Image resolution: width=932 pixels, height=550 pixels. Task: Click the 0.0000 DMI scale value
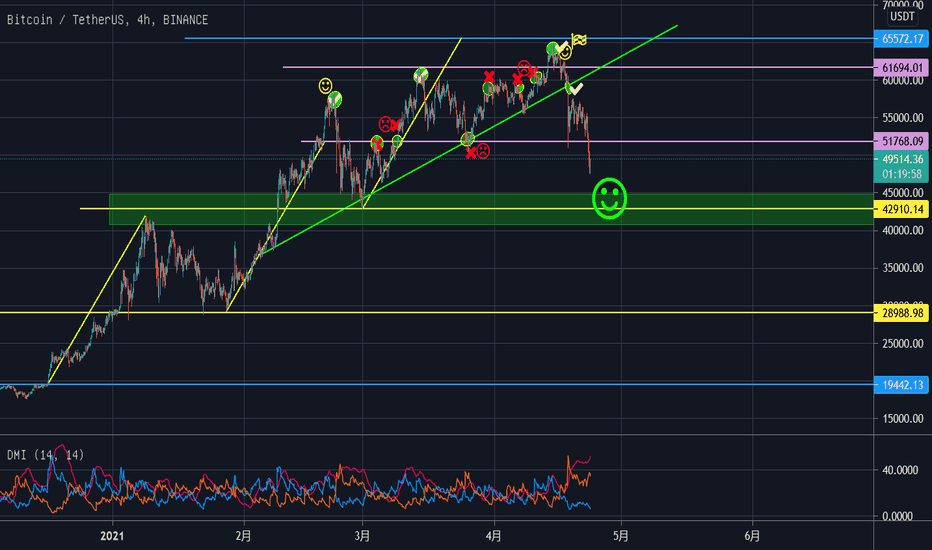click(898, 516)
